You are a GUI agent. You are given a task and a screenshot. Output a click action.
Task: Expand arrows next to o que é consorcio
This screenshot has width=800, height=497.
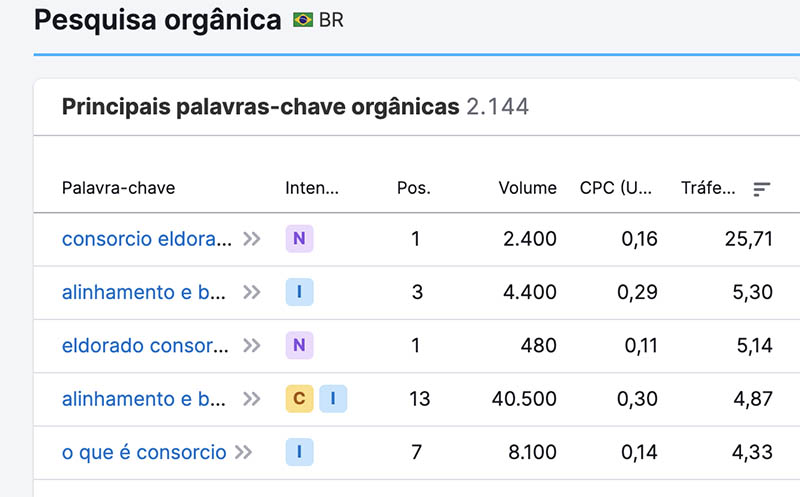(243, 452)
